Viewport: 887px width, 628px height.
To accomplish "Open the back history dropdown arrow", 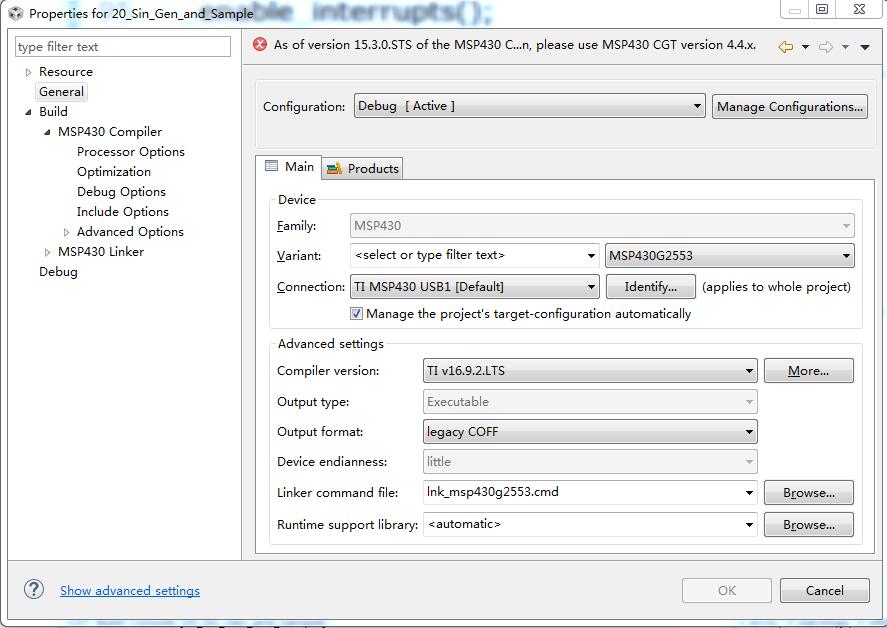I will click(805, 47).
